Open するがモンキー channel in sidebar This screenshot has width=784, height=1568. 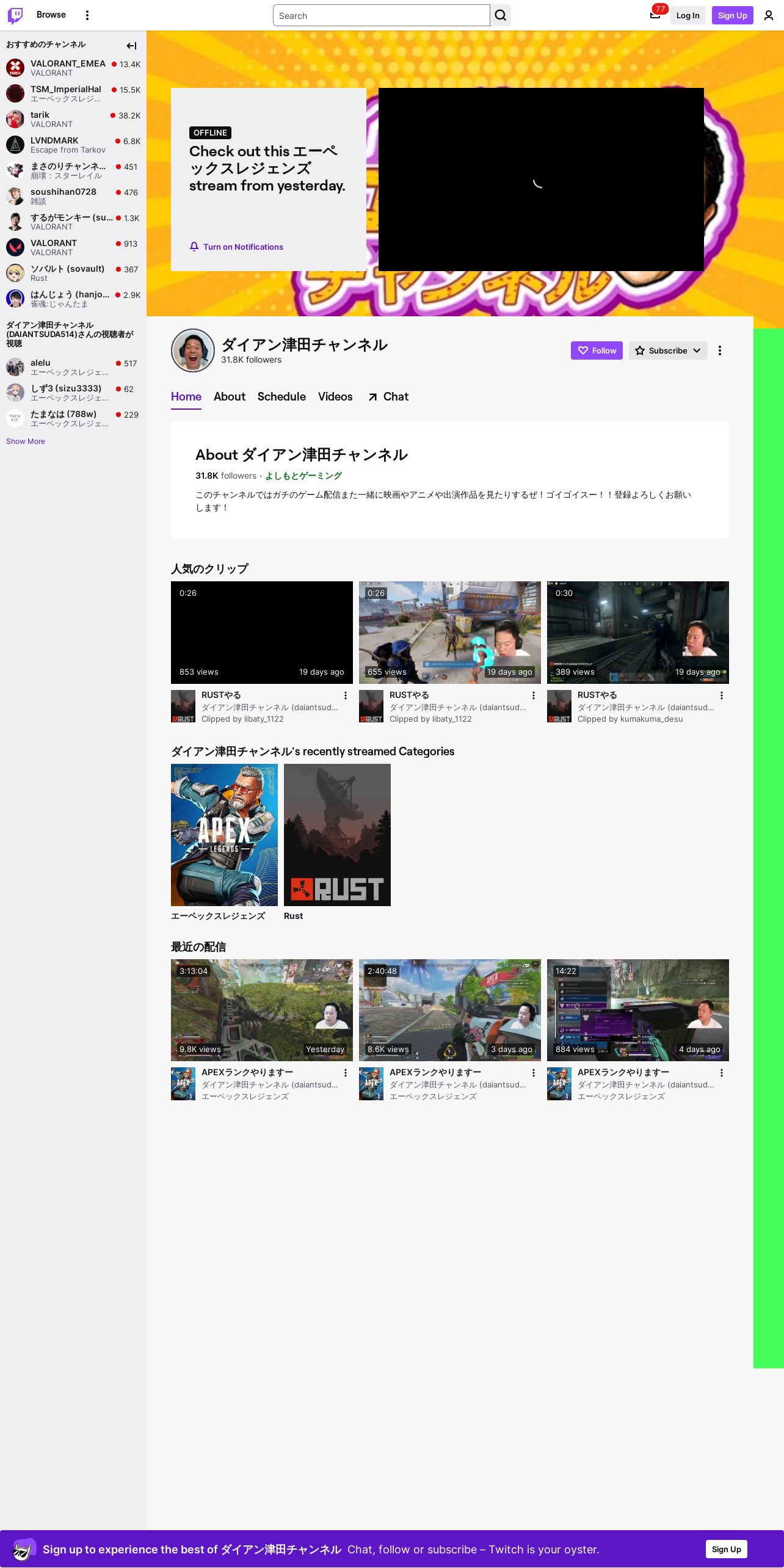[x=73, y=222]
